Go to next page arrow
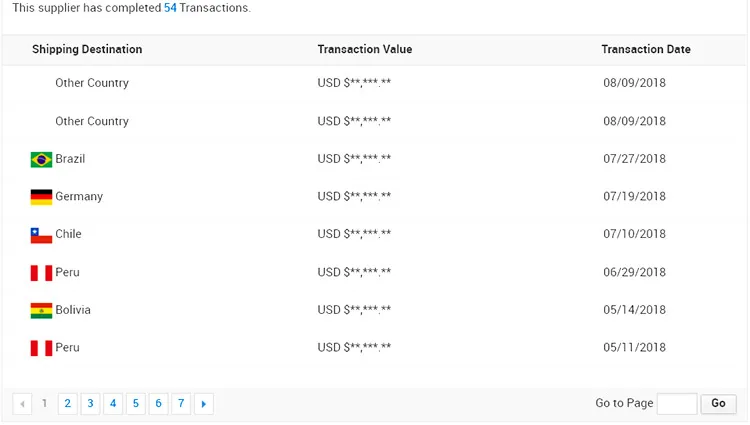Viewport: 750px width, 425px height. [204, 404]
